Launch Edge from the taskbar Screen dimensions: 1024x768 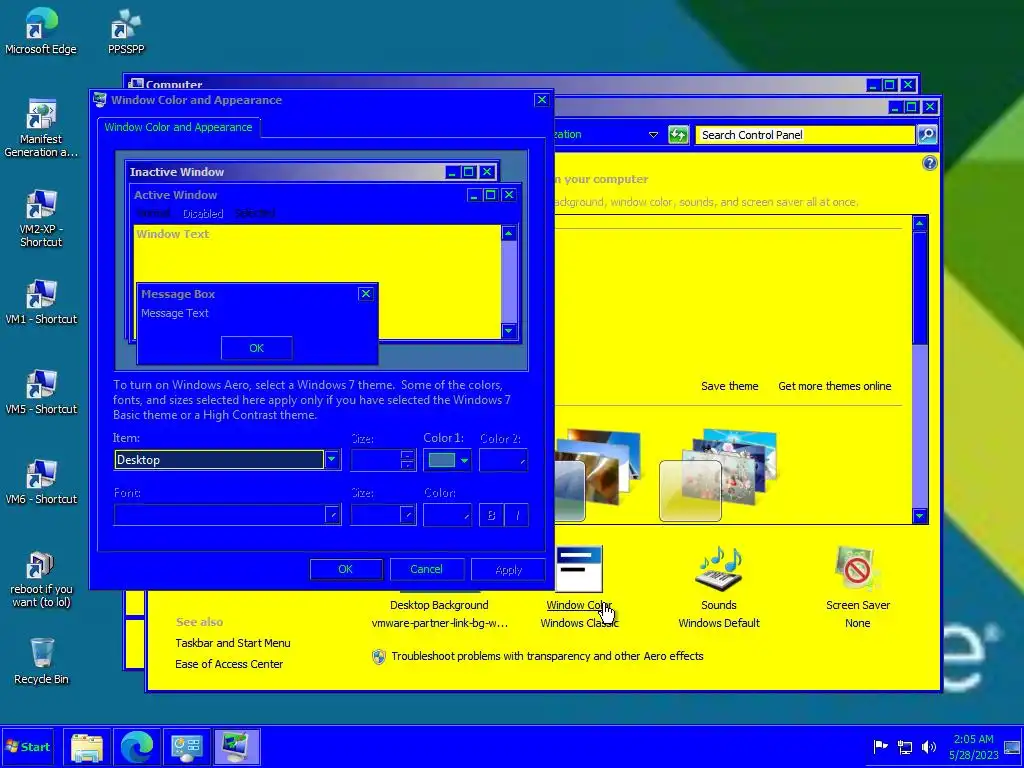tap(137, 746)
